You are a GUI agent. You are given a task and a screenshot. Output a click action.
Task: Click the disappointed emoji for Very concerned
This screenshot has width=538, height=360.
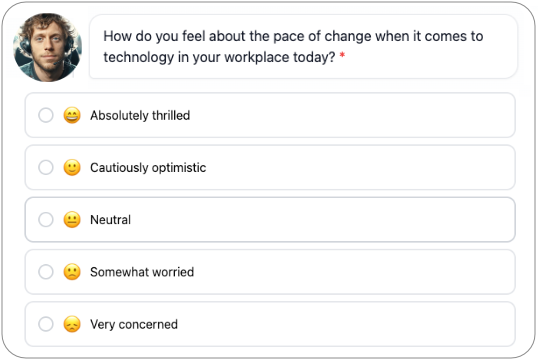click(72, 324)
